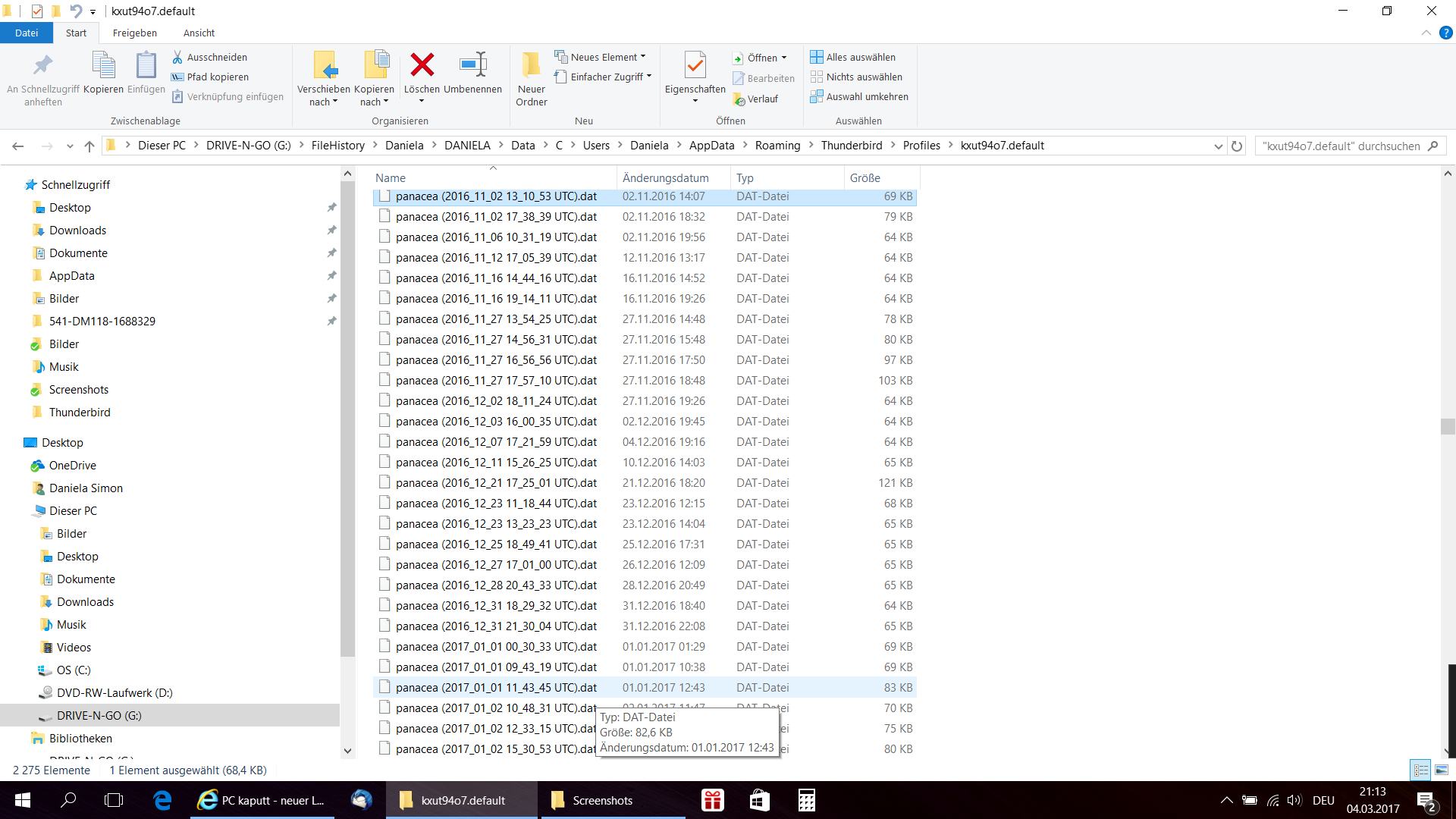Open the Thunderbird taskbar icon
Screen dimensions: 1456x819
(362, 800)
